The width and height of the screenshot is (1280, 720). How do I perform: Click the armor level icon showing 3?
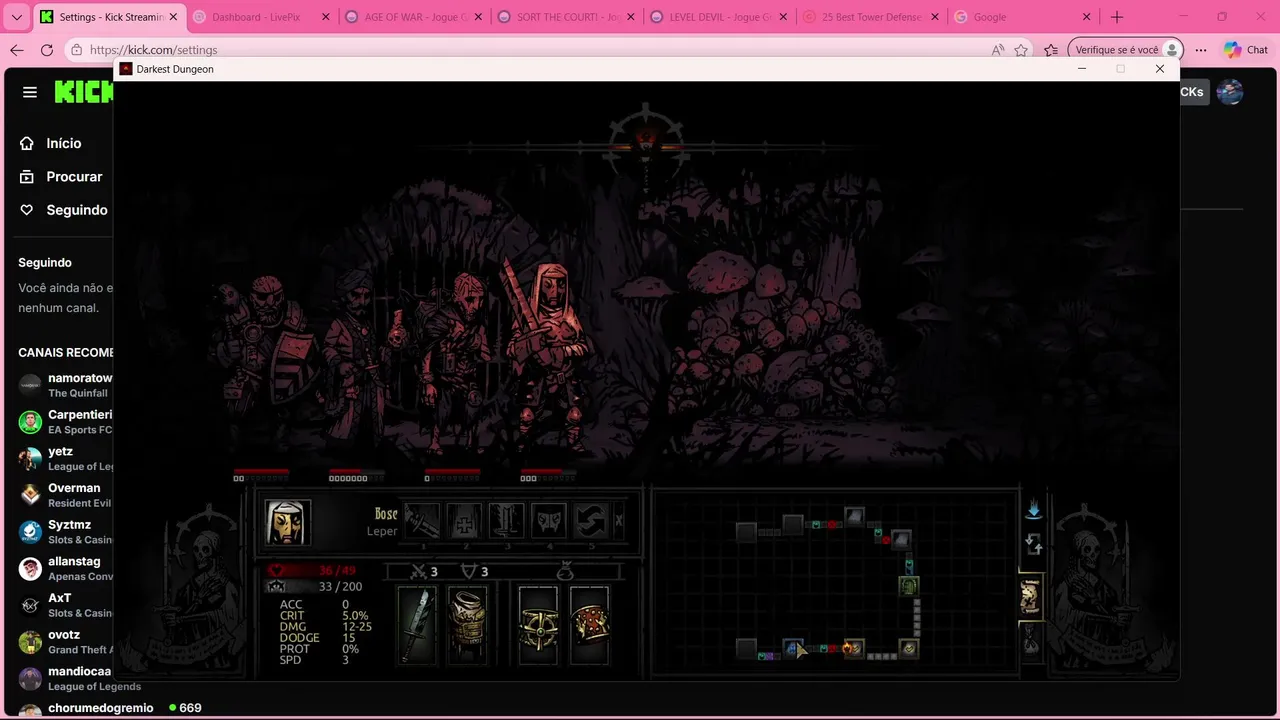click(468, 571)
